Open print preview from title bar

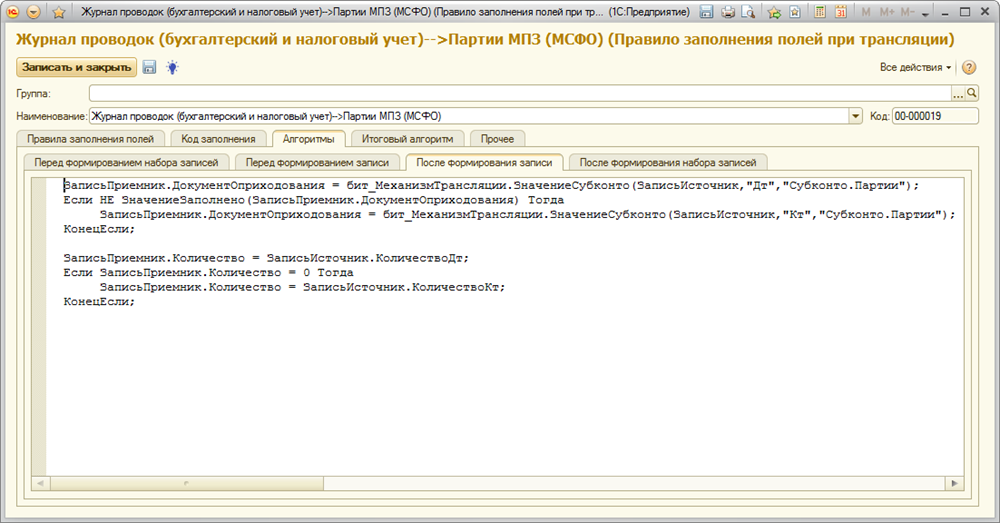748,12
